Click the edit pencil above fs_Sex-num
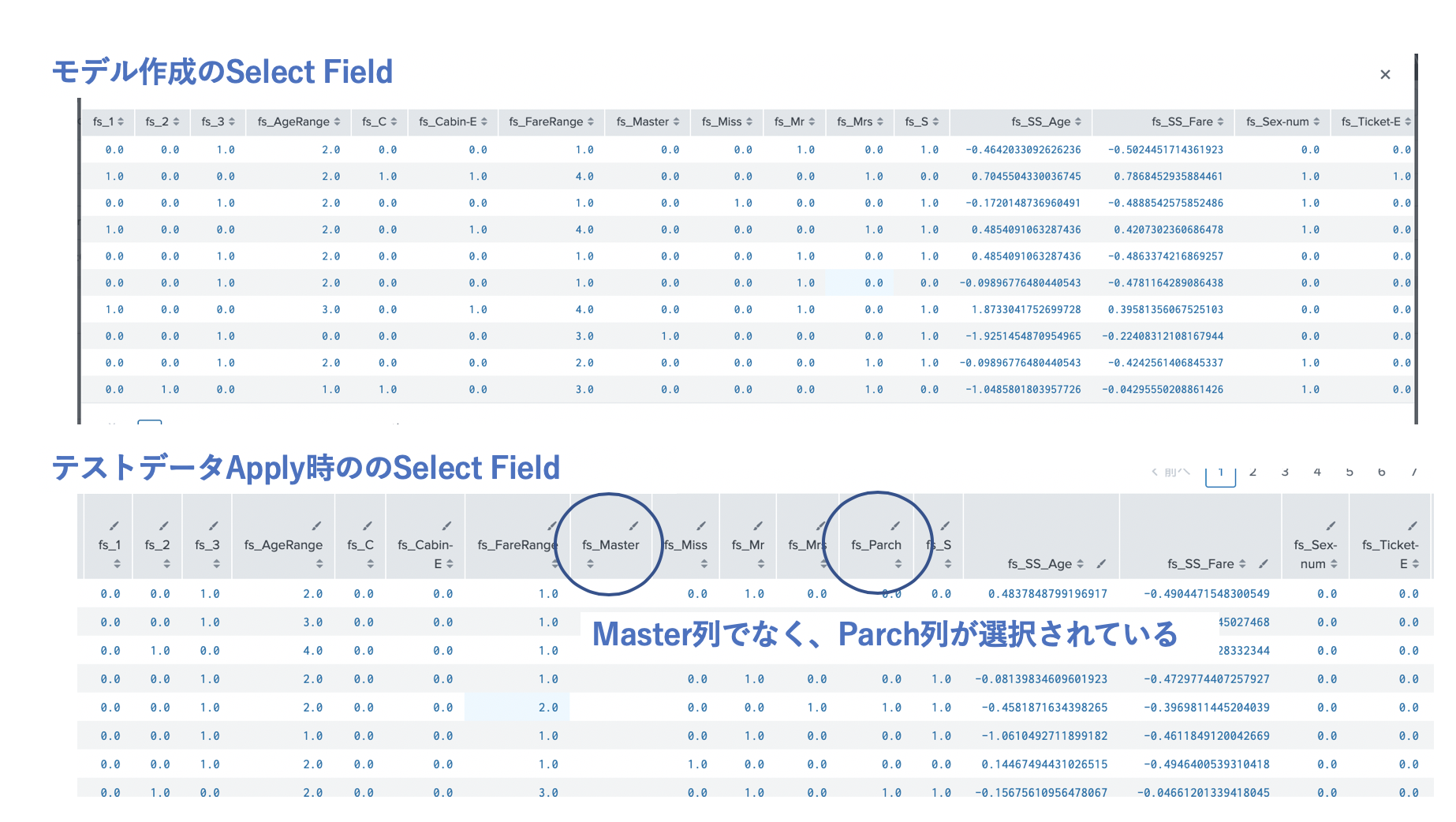This screenshot has width=1456, height=822. tap(1331, 526)
